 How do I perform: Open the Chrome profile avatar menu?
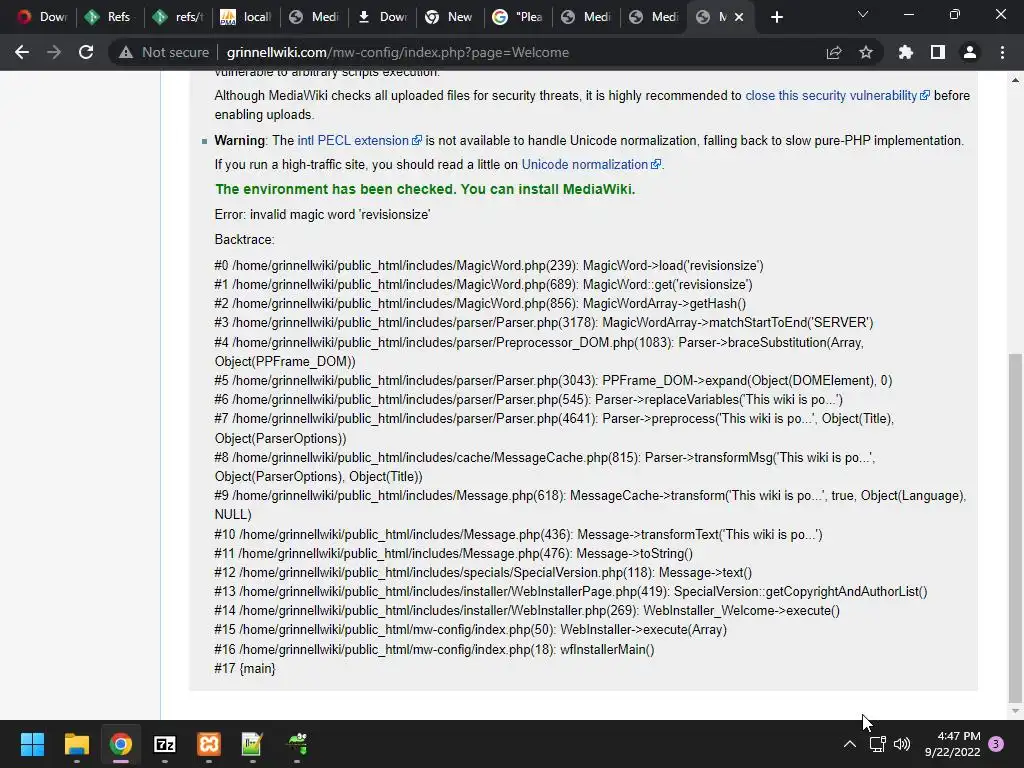click(970, 52)
